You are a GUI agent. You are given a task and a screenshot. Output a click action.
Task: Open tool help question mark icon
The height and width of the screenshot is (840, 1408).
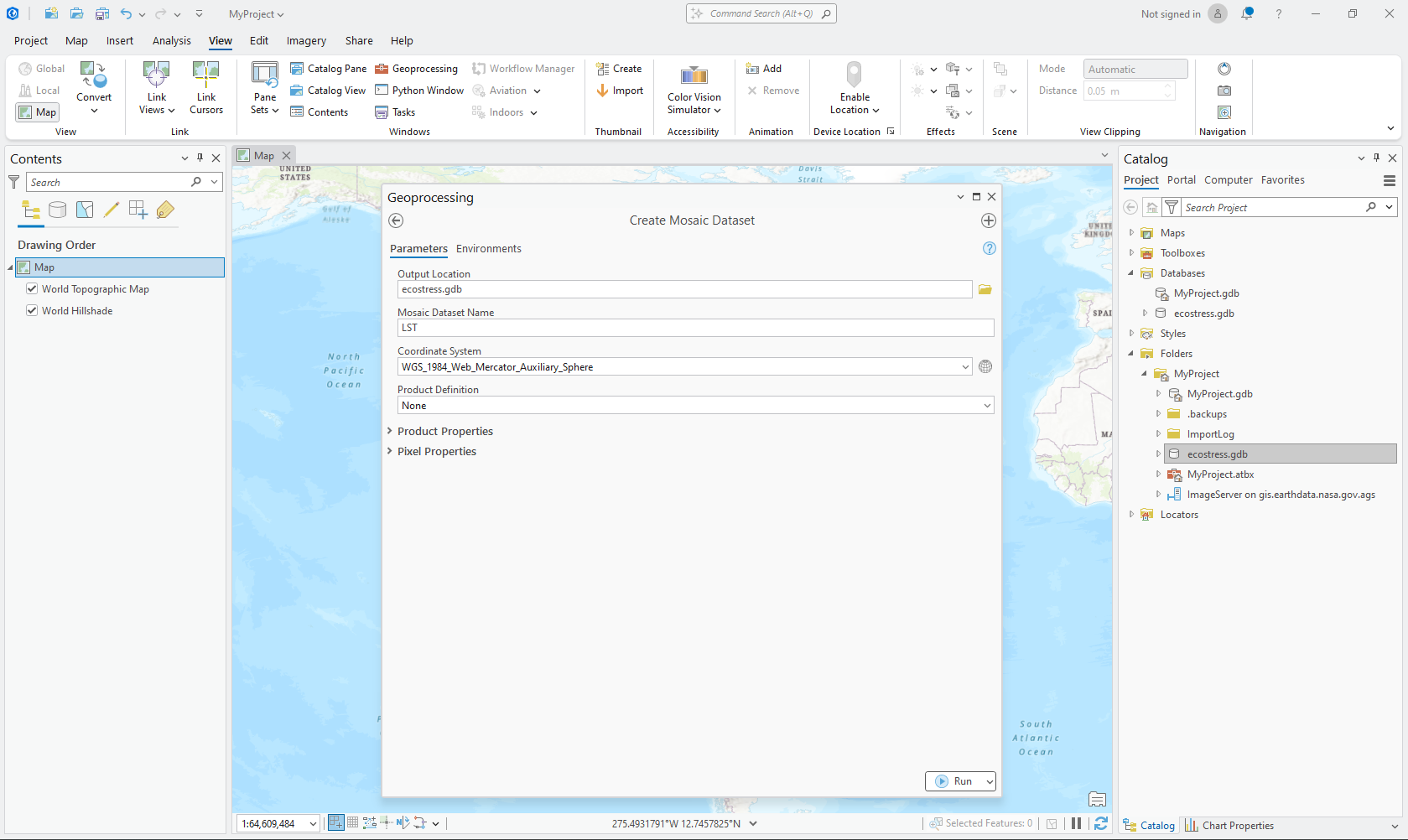[989, 248]
